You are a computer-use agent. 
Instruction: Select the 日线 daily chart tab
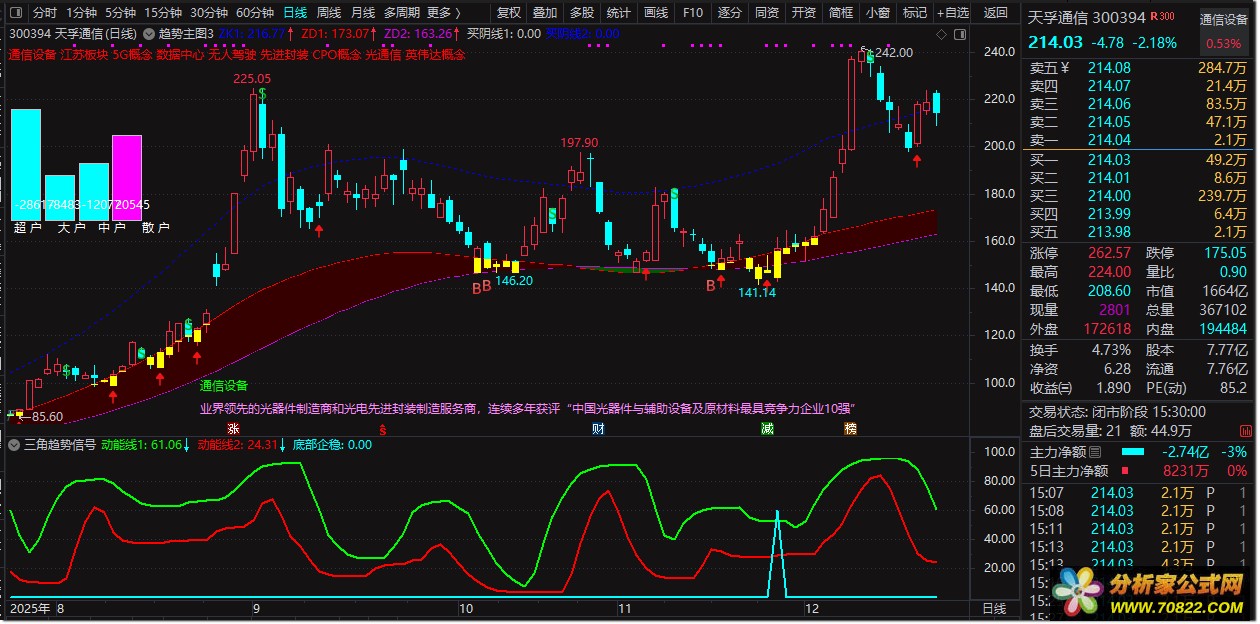tap(295, 13)
